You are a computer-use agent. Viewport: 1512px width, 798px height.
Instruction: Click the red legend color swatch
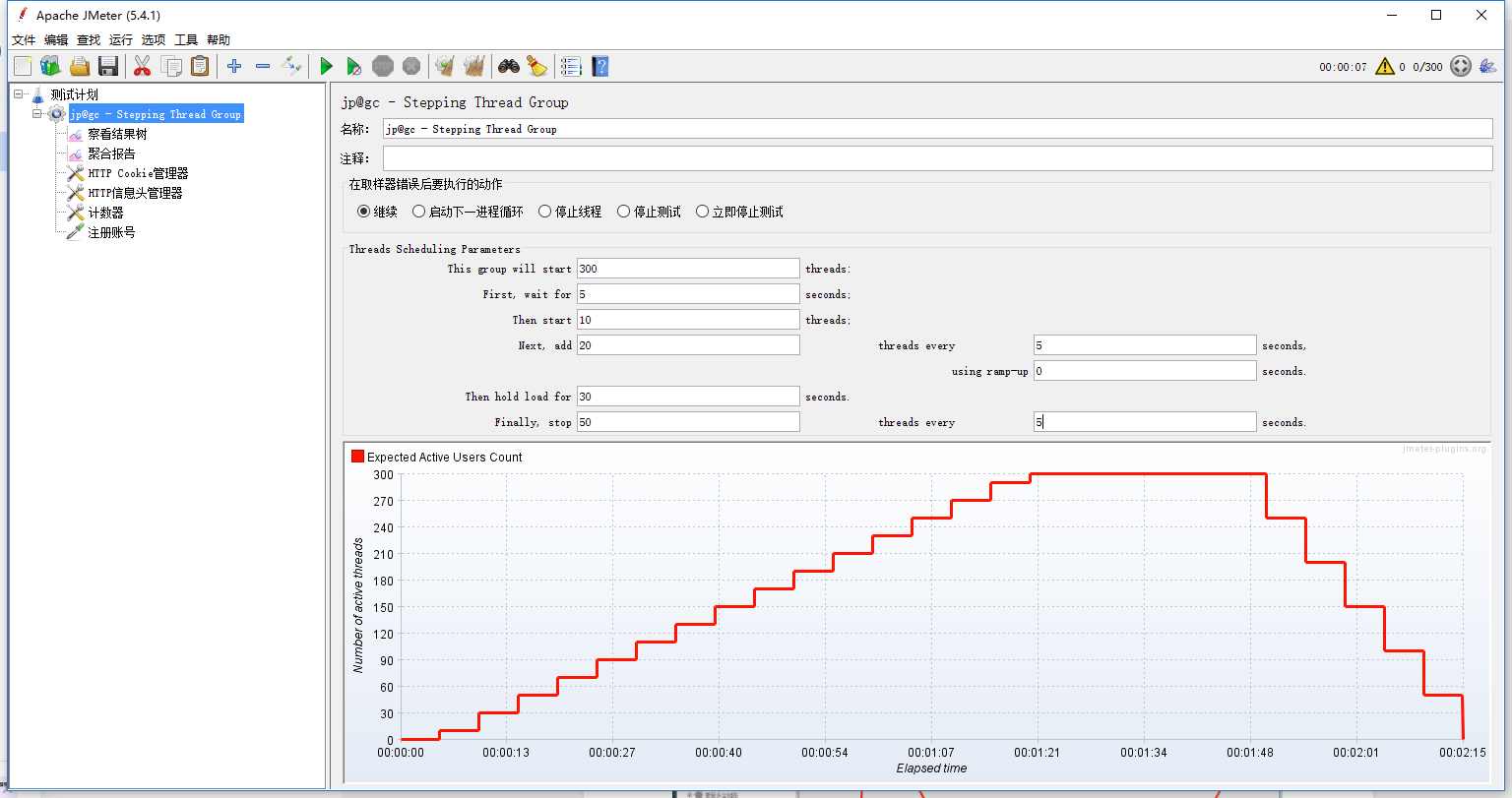point(357,457)
